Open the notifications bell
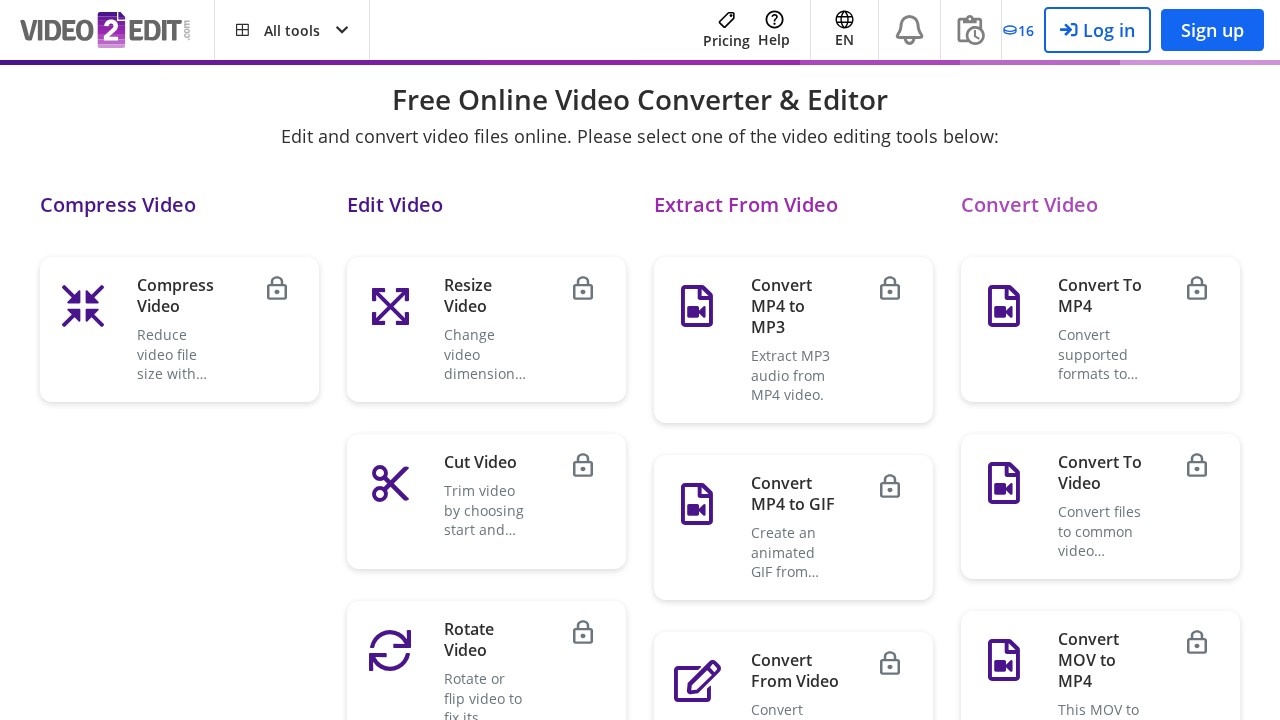Viewport: 1280px width, 720px height. tap(909, 30)
